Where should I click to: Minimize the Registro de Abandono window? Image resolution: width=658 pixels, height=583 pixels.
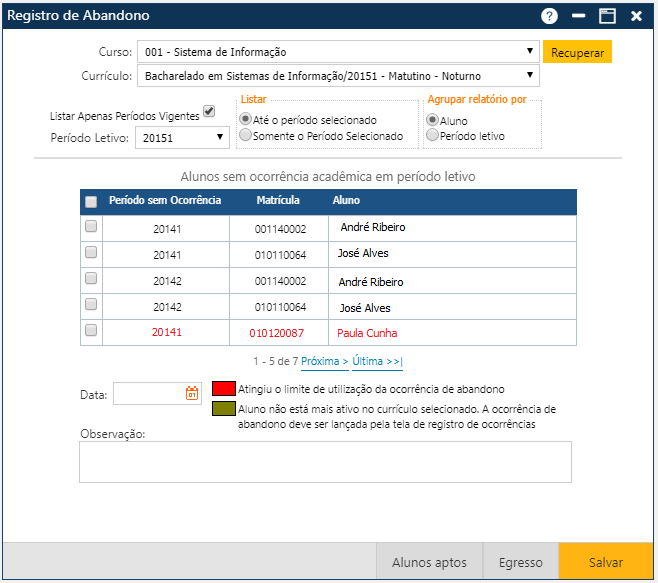(578, 16)
